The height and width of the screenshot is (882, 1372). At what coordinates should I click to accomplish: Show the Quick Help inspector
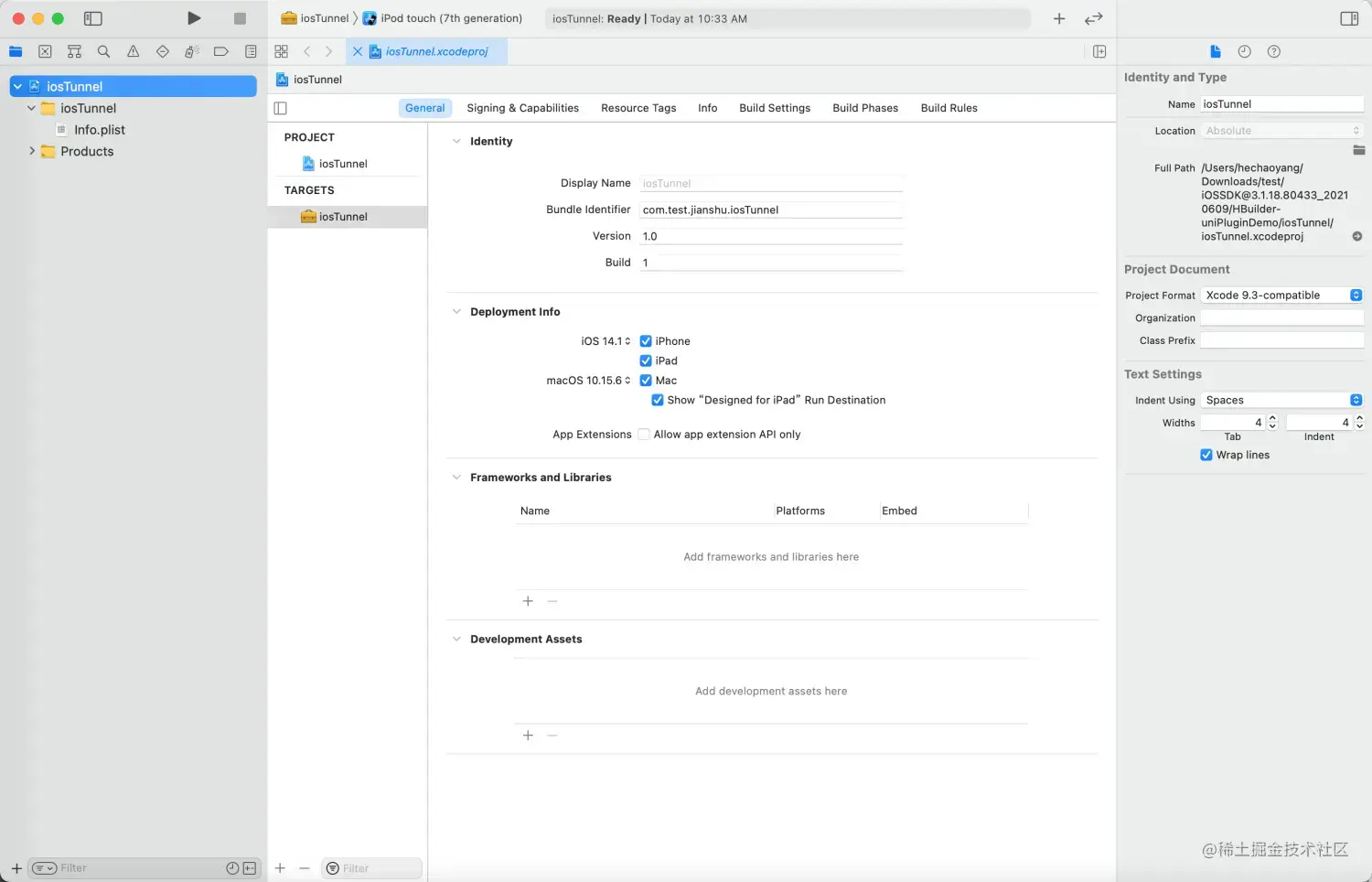[x=1273, y=51]
